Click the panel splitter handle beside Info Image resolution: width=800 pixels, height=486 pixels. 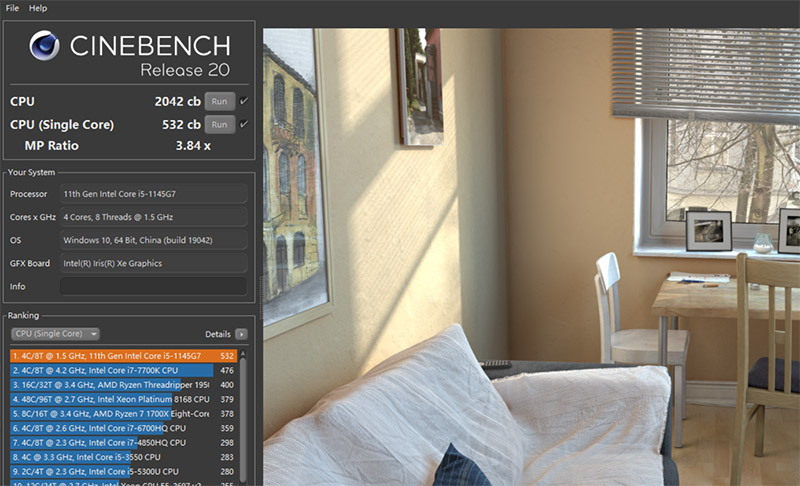tap(260, 296)
